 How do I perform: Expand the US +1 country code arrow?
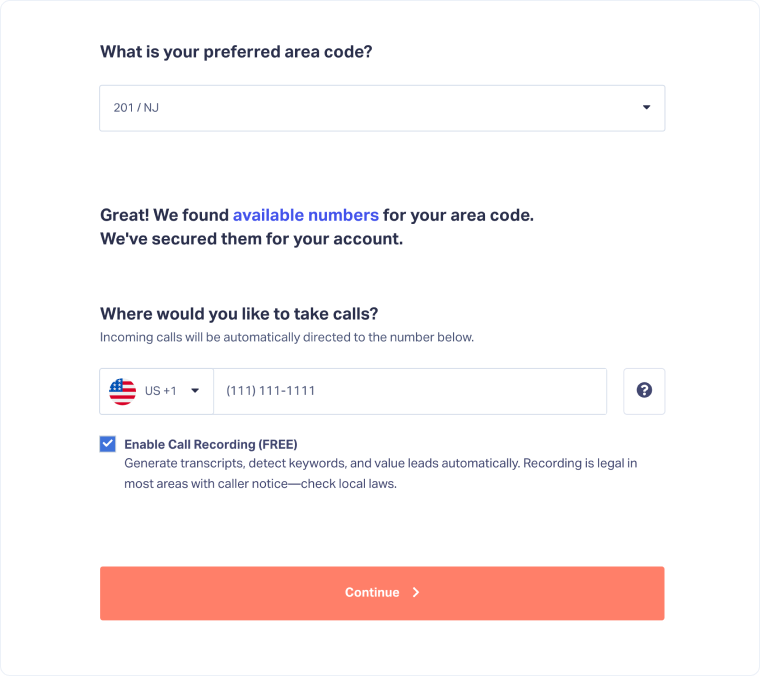click(x=195, y=391)
